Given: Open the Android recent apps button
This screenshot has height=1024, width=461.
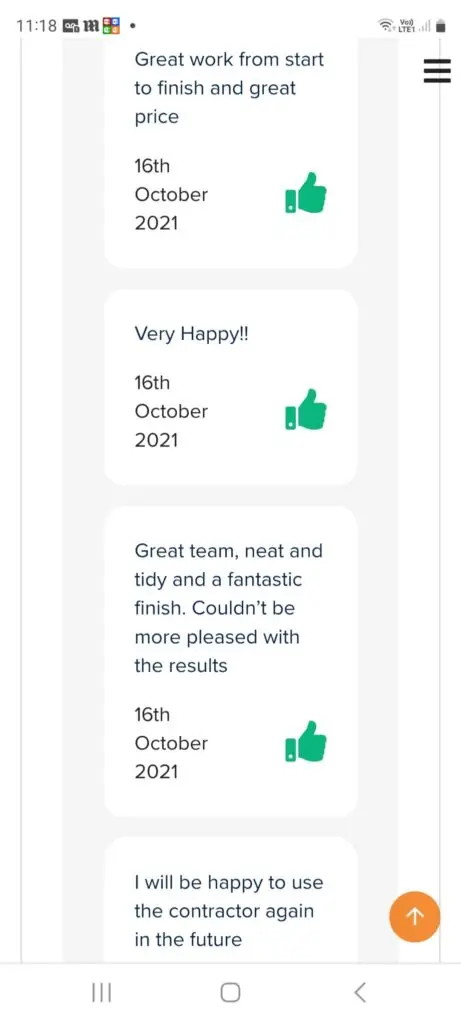Looking at the screenshot, I should 101,993.
